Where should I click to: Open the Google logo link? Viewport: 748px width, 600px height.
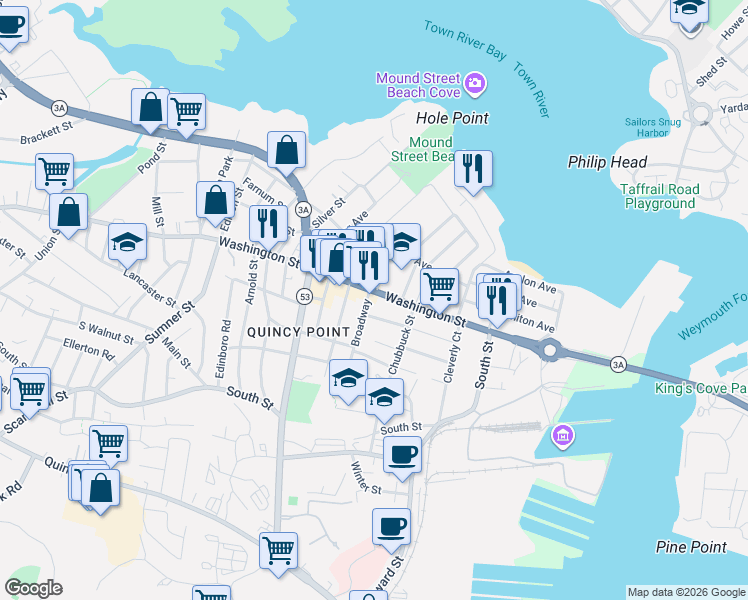coord(33,588)
